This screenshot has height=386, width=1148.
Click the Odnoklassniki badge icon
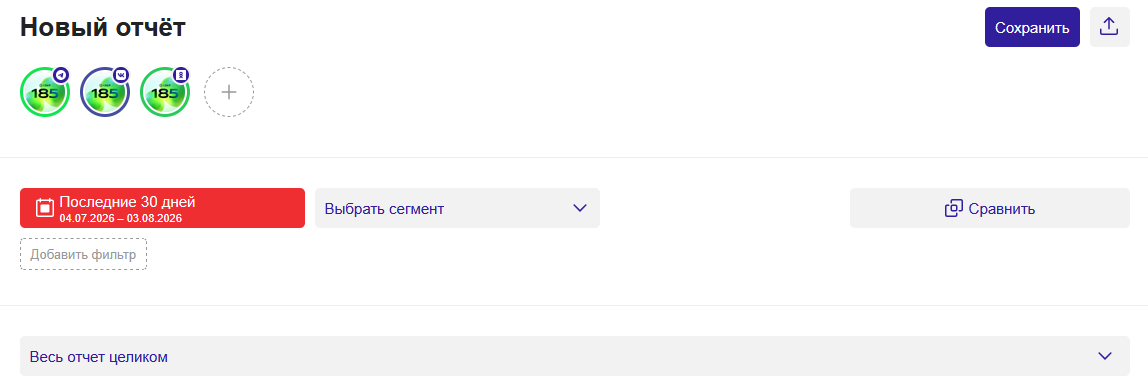point(181,75)
